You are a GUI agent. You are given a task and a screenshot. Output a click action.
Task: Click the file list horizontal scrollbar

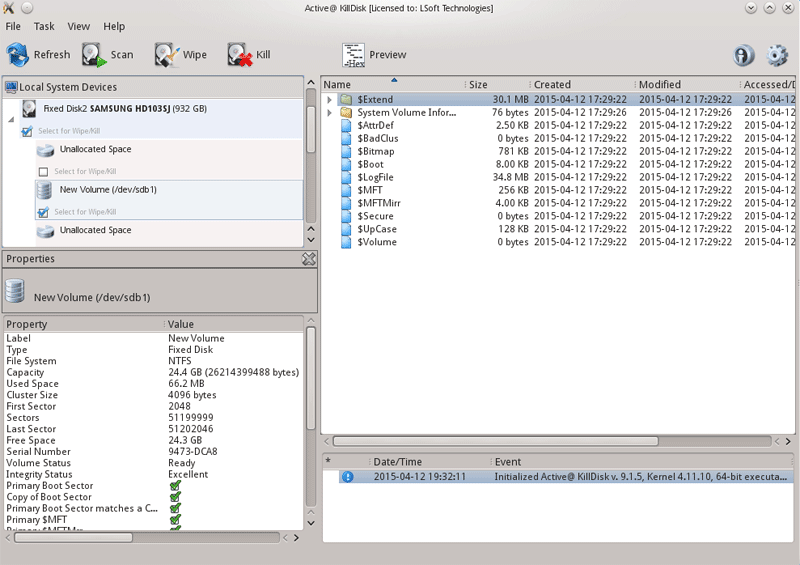(495, 441)
